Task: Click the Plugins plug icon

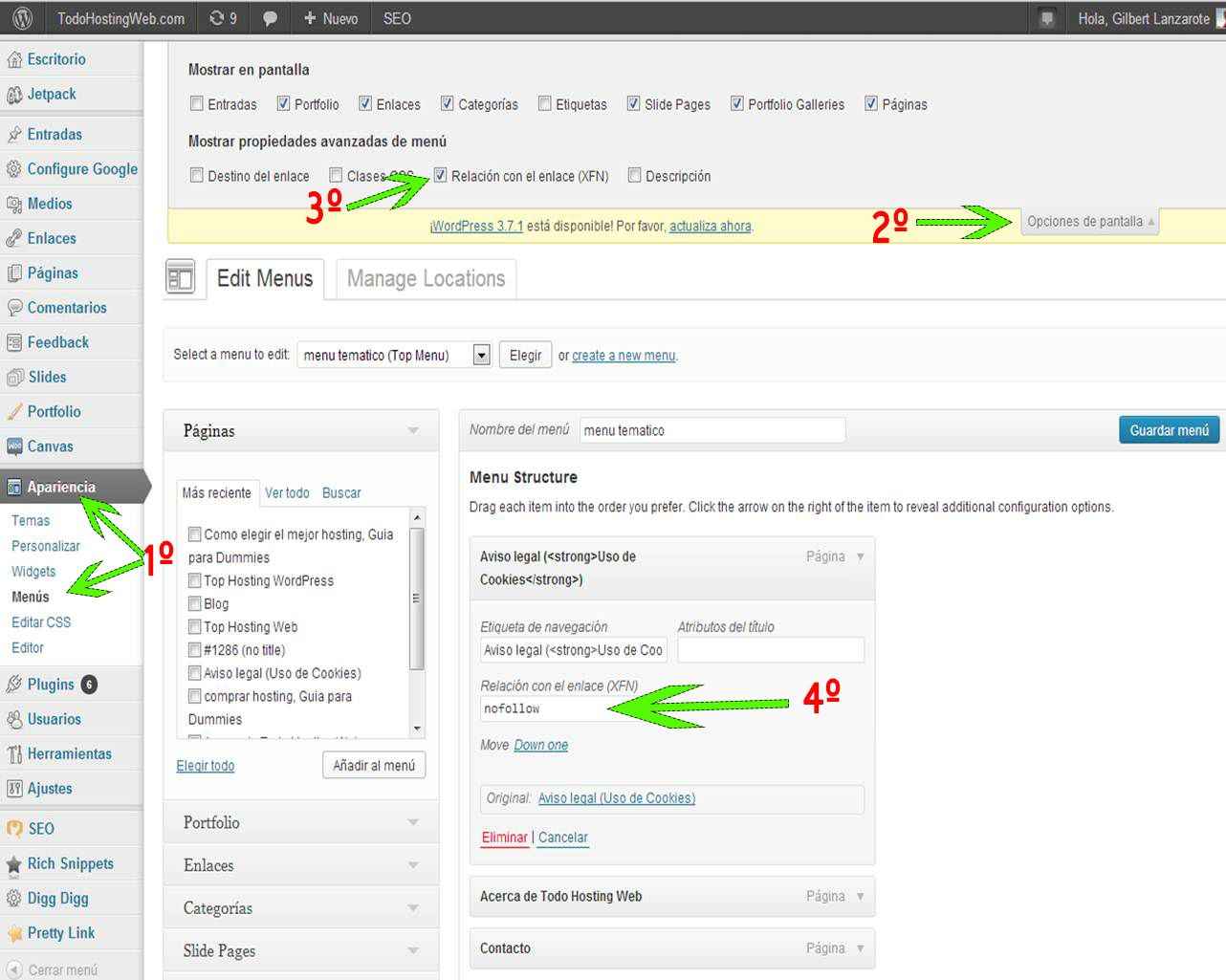Action: point(14,685)
